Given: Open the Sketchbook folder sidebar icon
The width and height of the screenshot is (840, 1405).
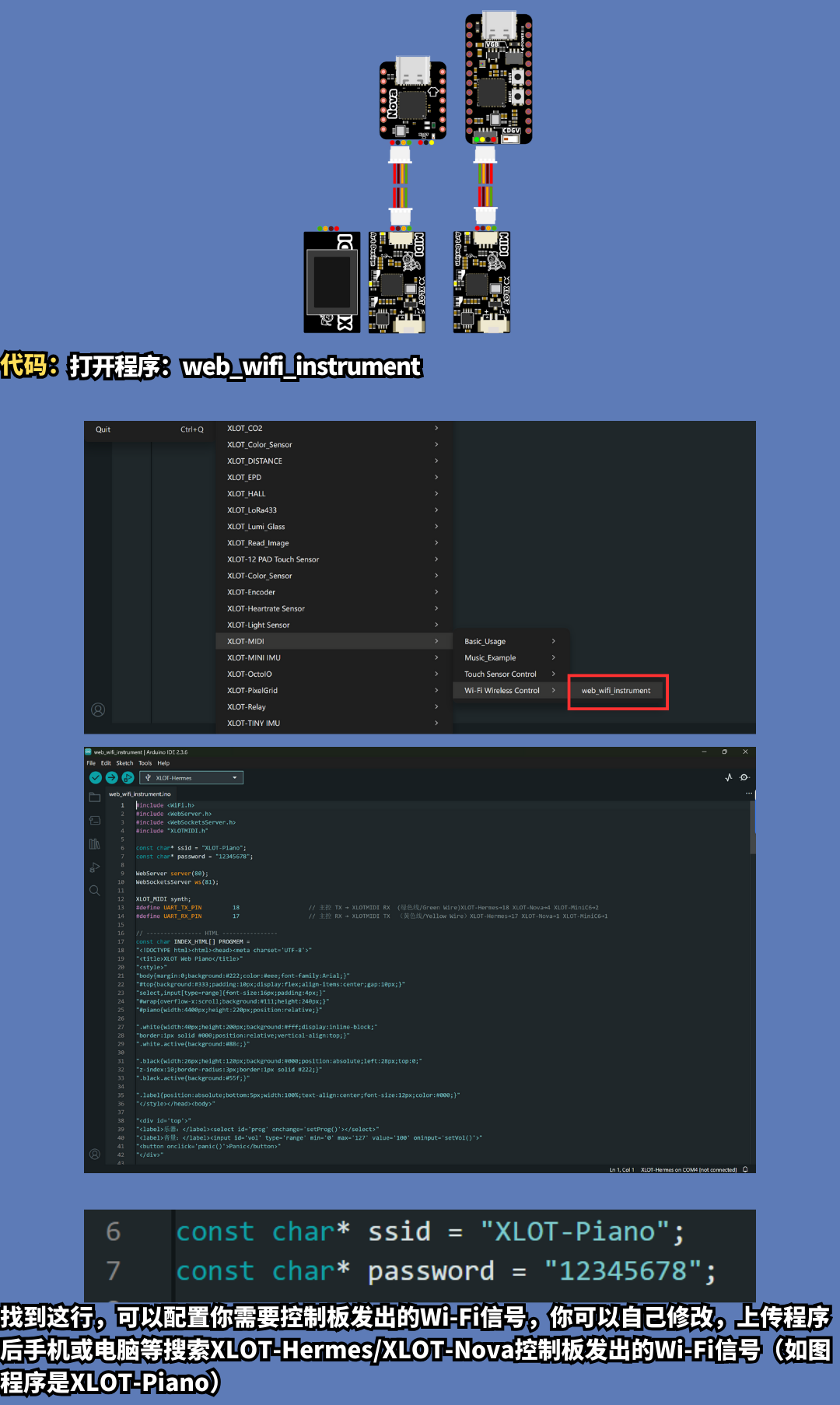Looking at the screenshot, I should (95, 797).
